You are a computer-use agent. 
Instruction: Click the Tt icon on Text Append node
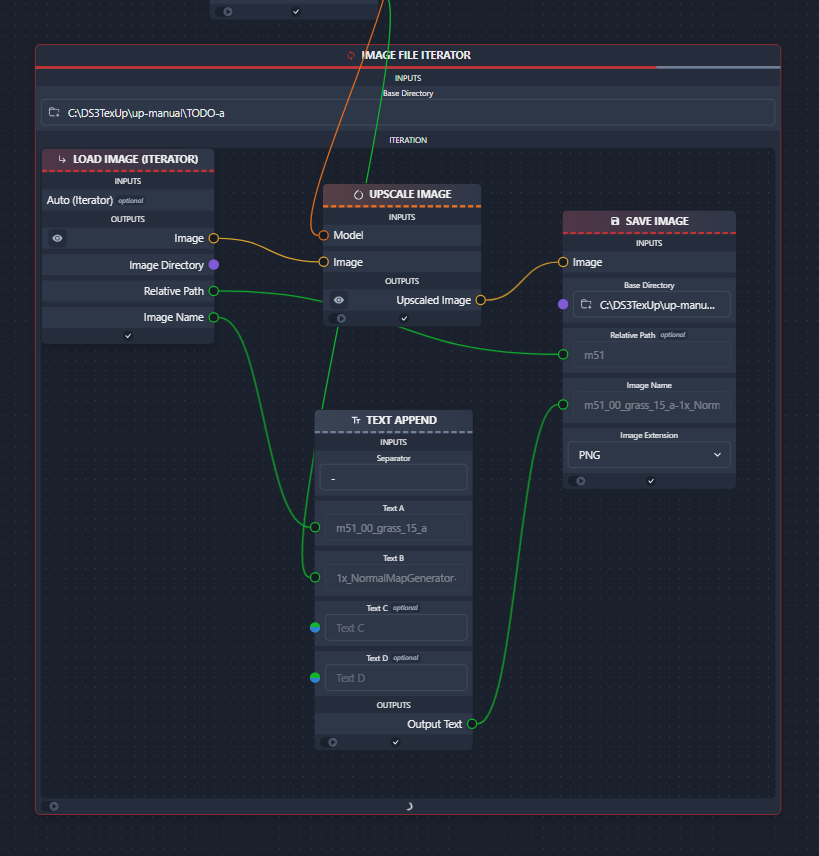[x=356, y=420]
